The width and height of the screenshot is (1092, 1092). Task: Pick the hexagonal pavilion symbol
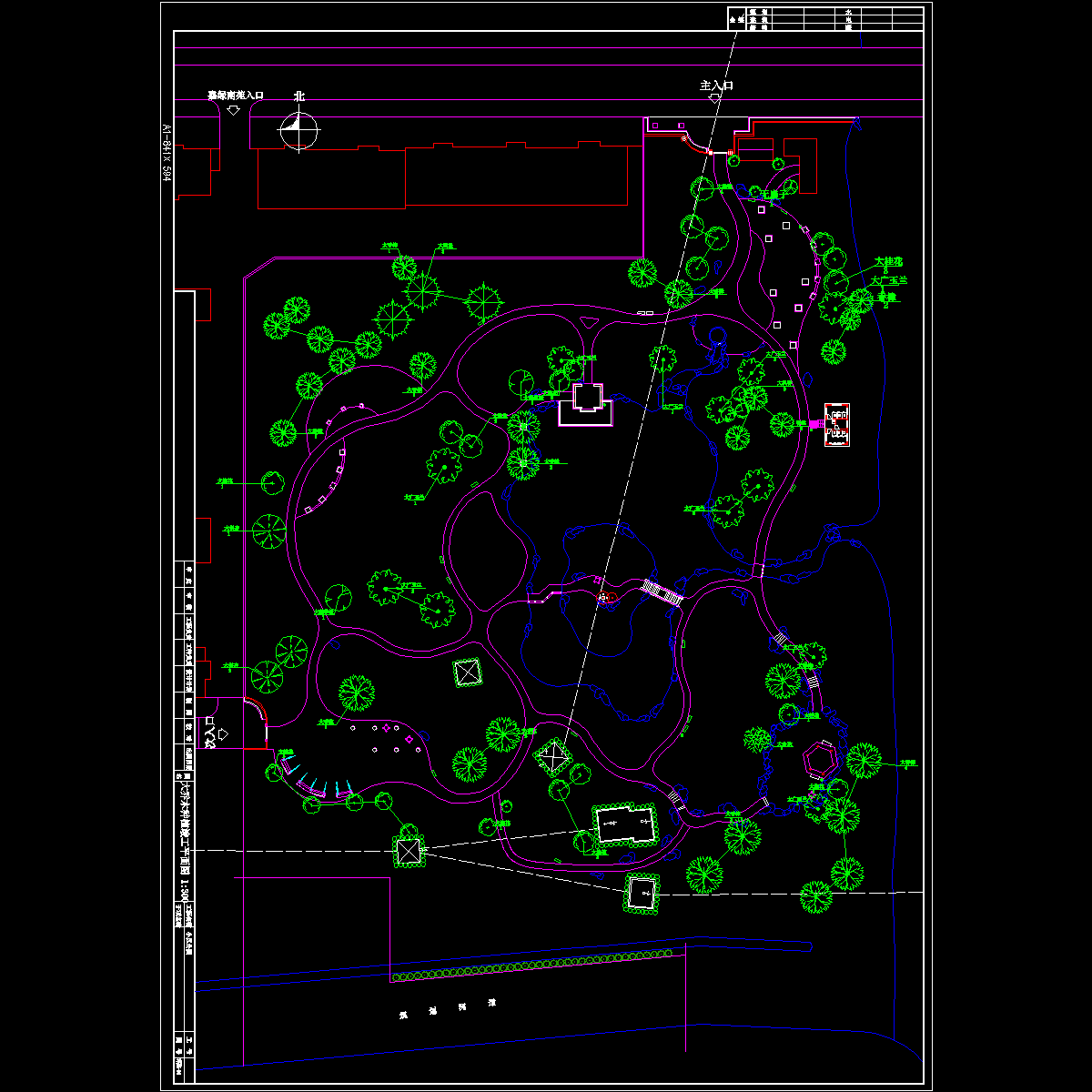tap(821, 759)
